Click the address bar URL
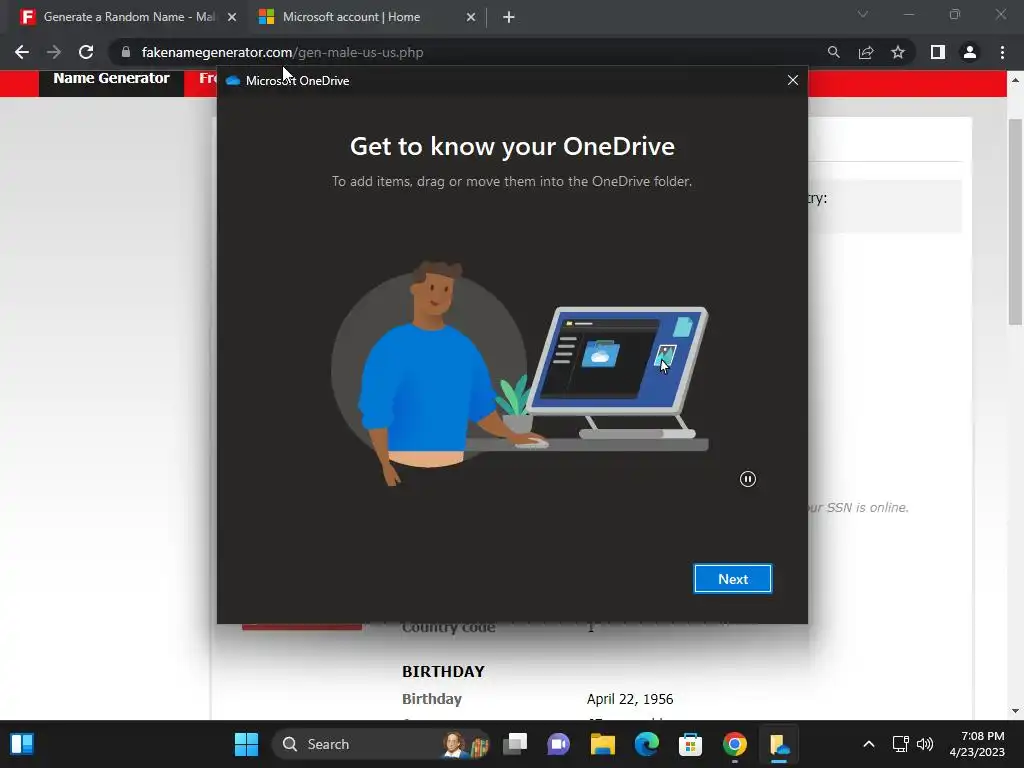Image resolution: width=1024 pixels, height=768 pixels. pyautogui.click(x=282, y=52)
